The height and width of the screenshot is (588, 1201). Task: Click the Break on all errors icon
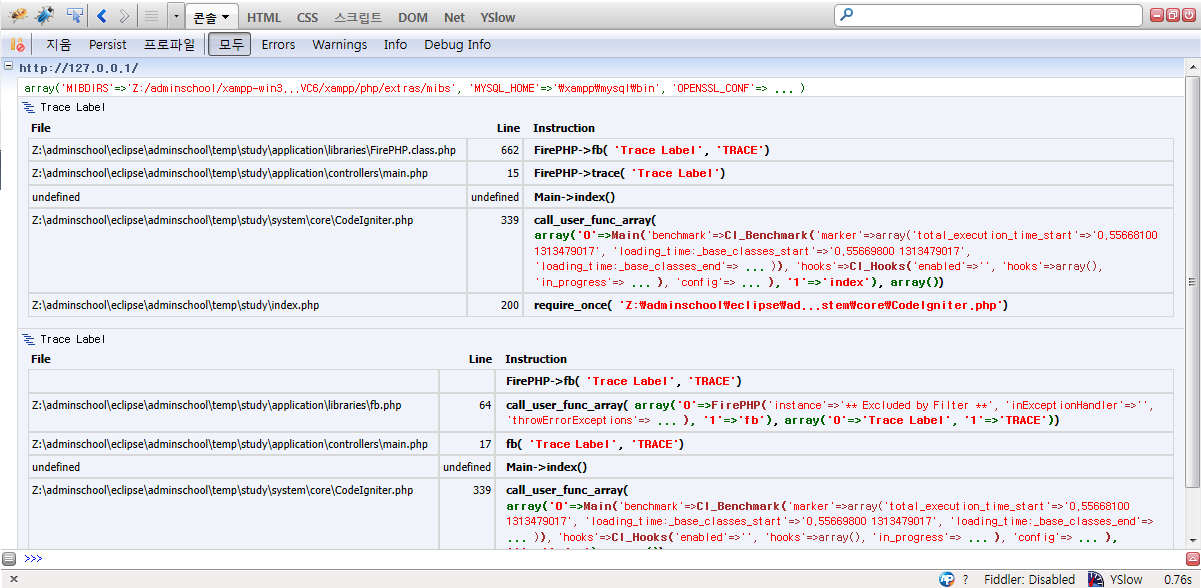click(x=17, y=45)
